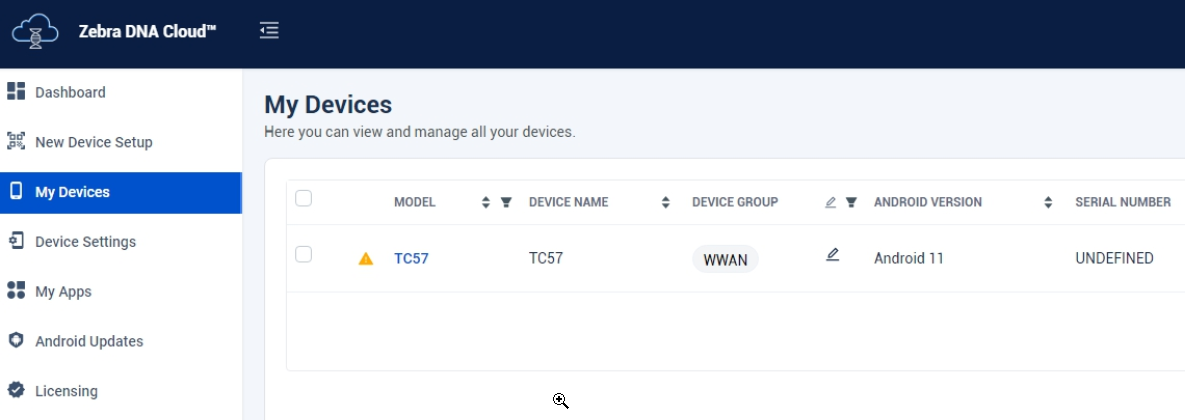Click the New Device Setup QR icon
Screen dimensions: 1185x420
coord(16,141)
